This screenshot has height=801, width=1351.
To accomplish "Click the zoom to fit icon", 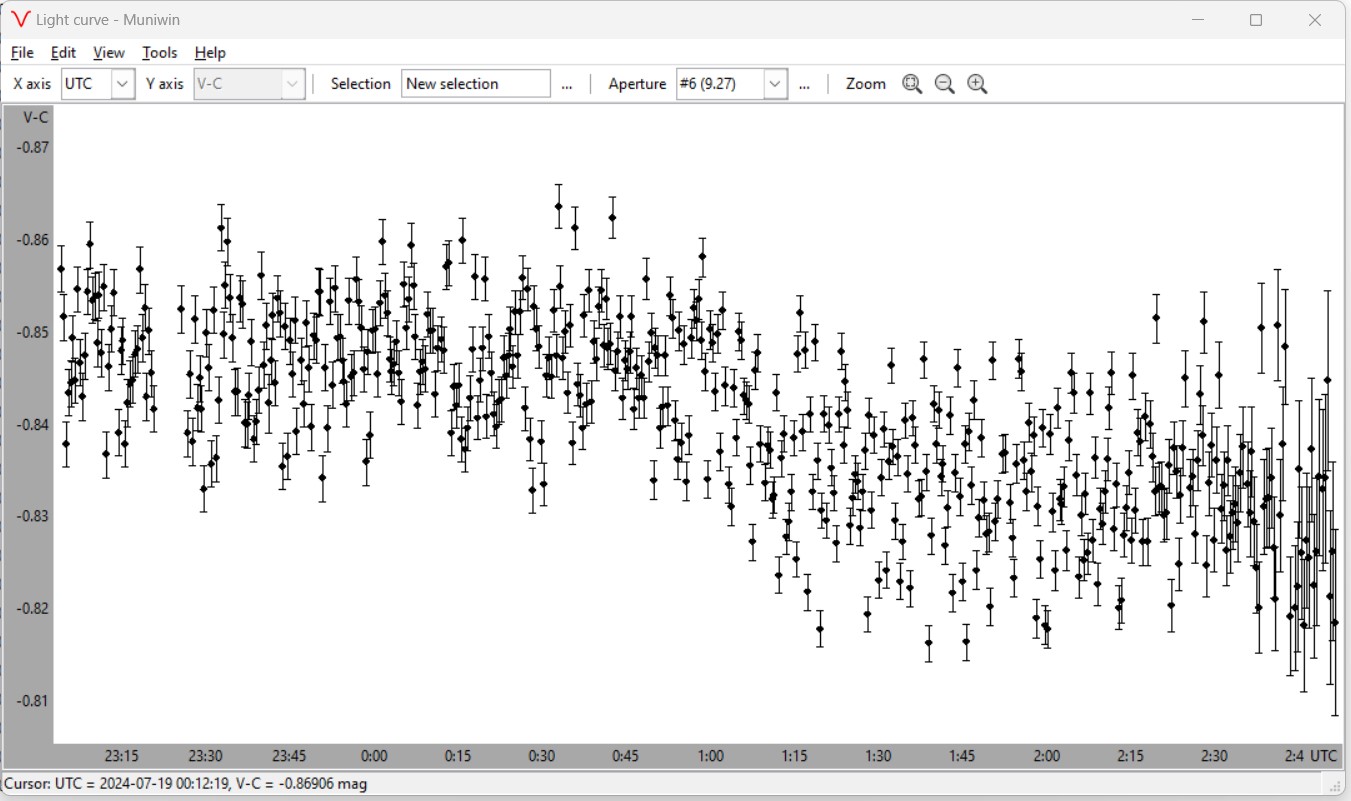I will [x=911, y=84].
